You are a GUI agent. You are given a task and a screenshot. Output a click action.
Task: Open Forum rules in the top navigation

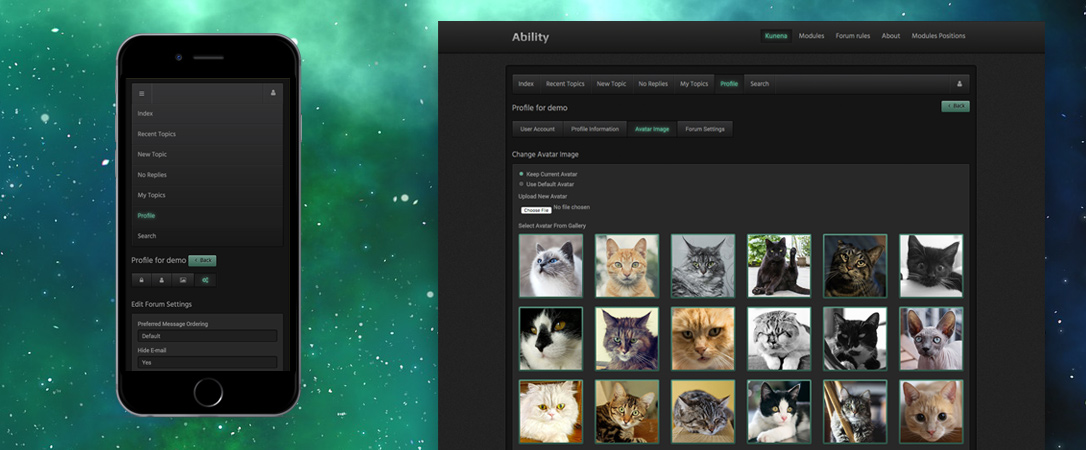point(853,36)
